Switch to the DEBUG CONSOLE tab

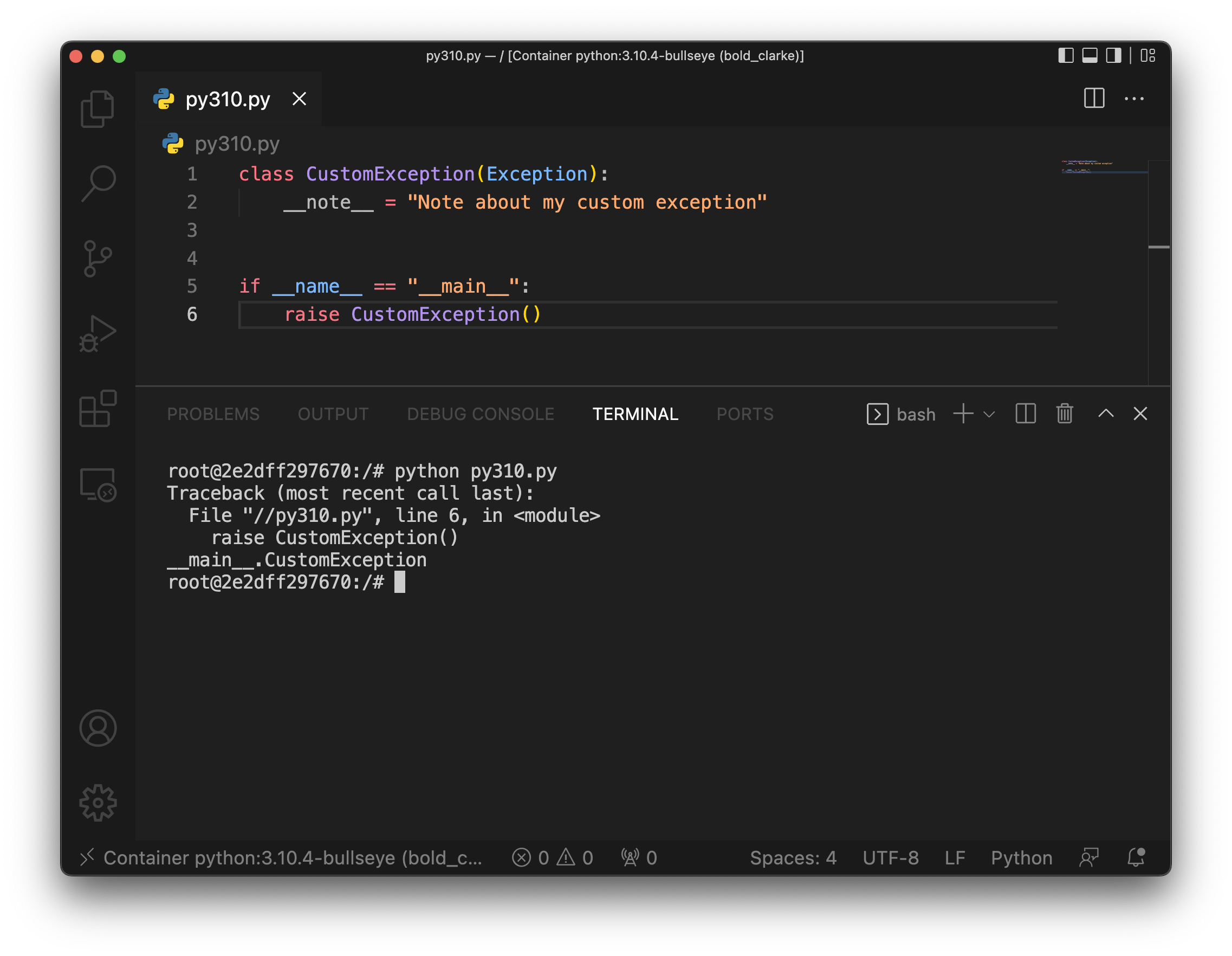click(x=480, y=414)
